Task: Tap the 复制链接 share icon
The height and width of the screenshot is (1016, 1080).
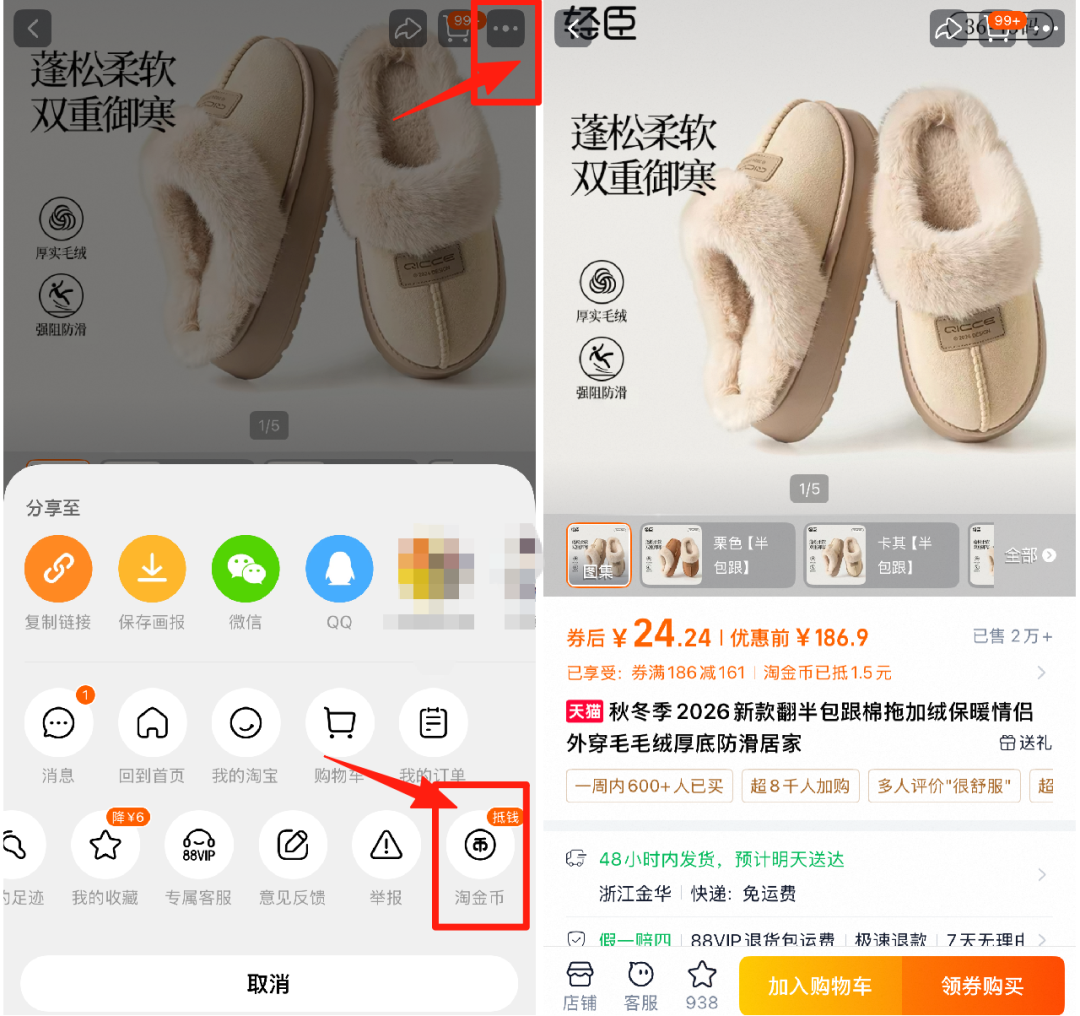Action: [58, 567]
